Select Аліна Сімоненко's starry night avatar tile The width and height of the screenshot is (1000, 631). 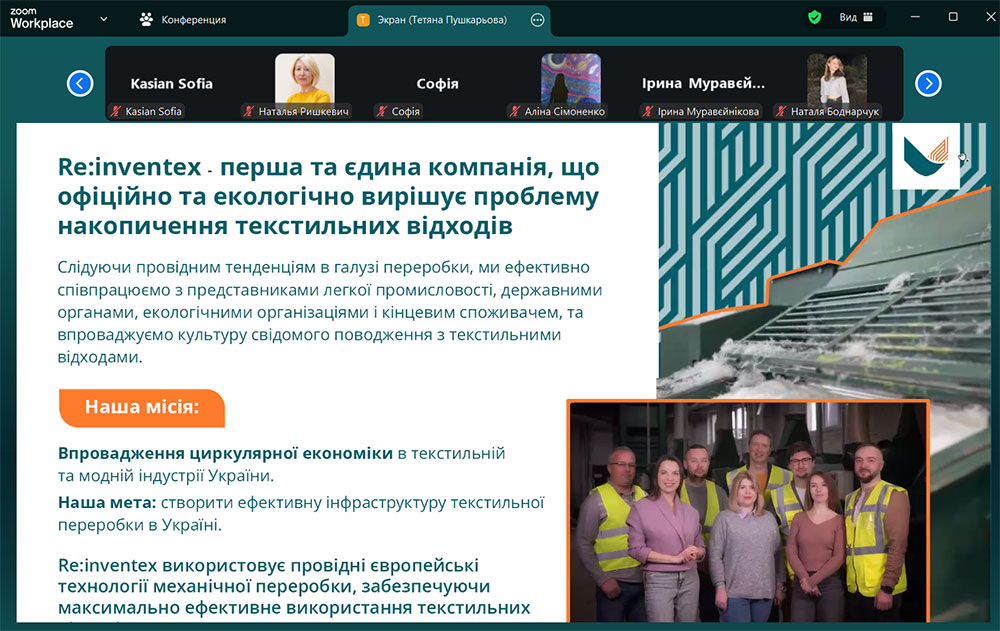click(x=570, y=78)
